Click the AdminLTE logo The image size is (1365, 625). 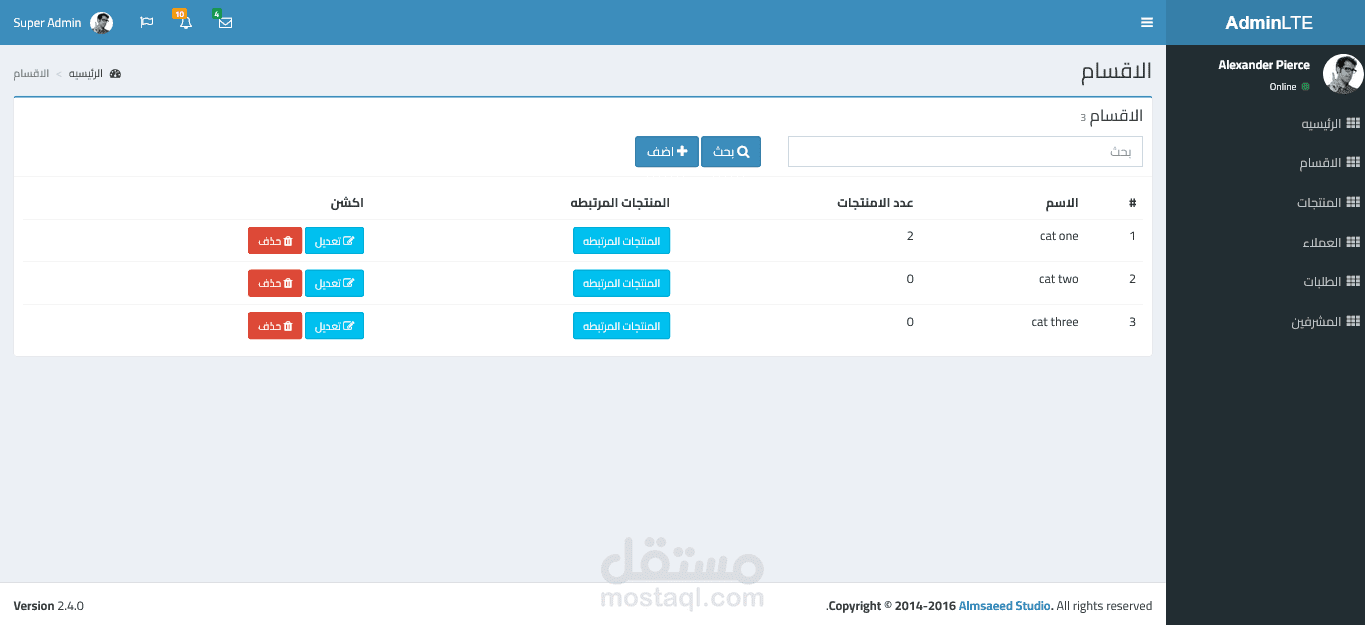[x=1269, y=23]
